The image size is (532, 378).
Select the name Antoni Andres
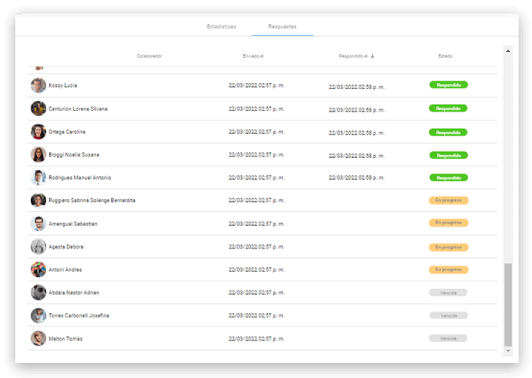(65, 270)
